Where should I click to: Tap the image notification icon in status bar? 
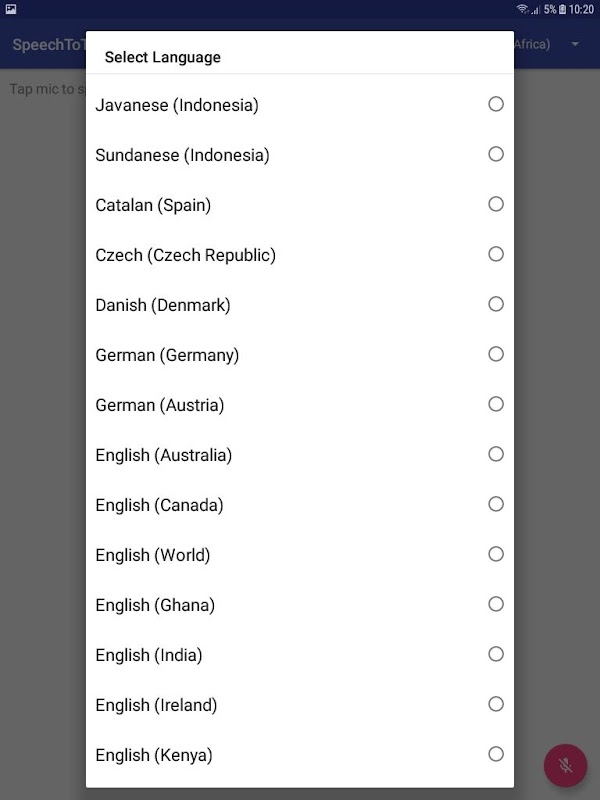click(10, 9)
